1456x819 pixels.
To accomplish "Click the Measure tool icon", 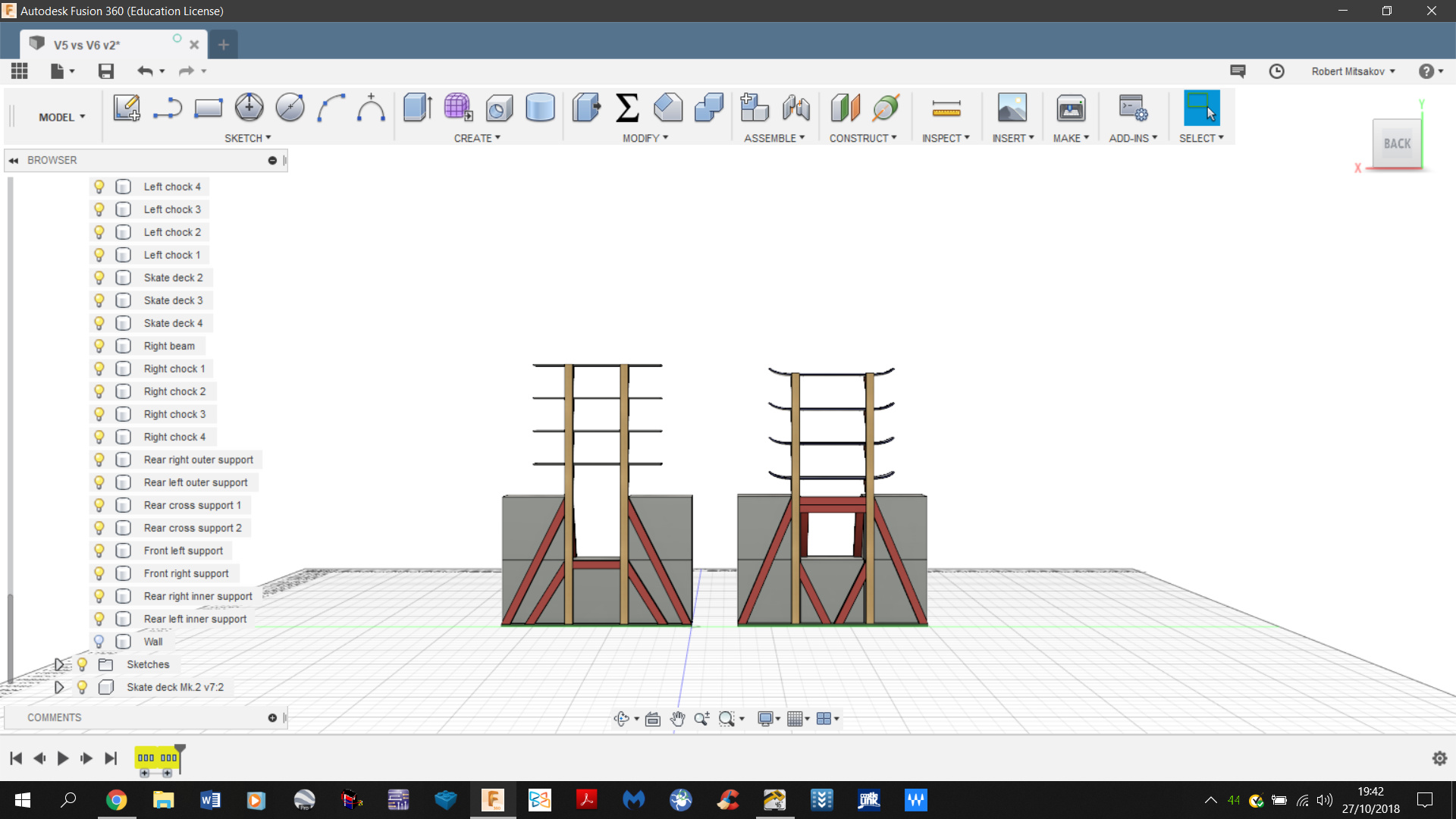I will click(x=946, y=108).
